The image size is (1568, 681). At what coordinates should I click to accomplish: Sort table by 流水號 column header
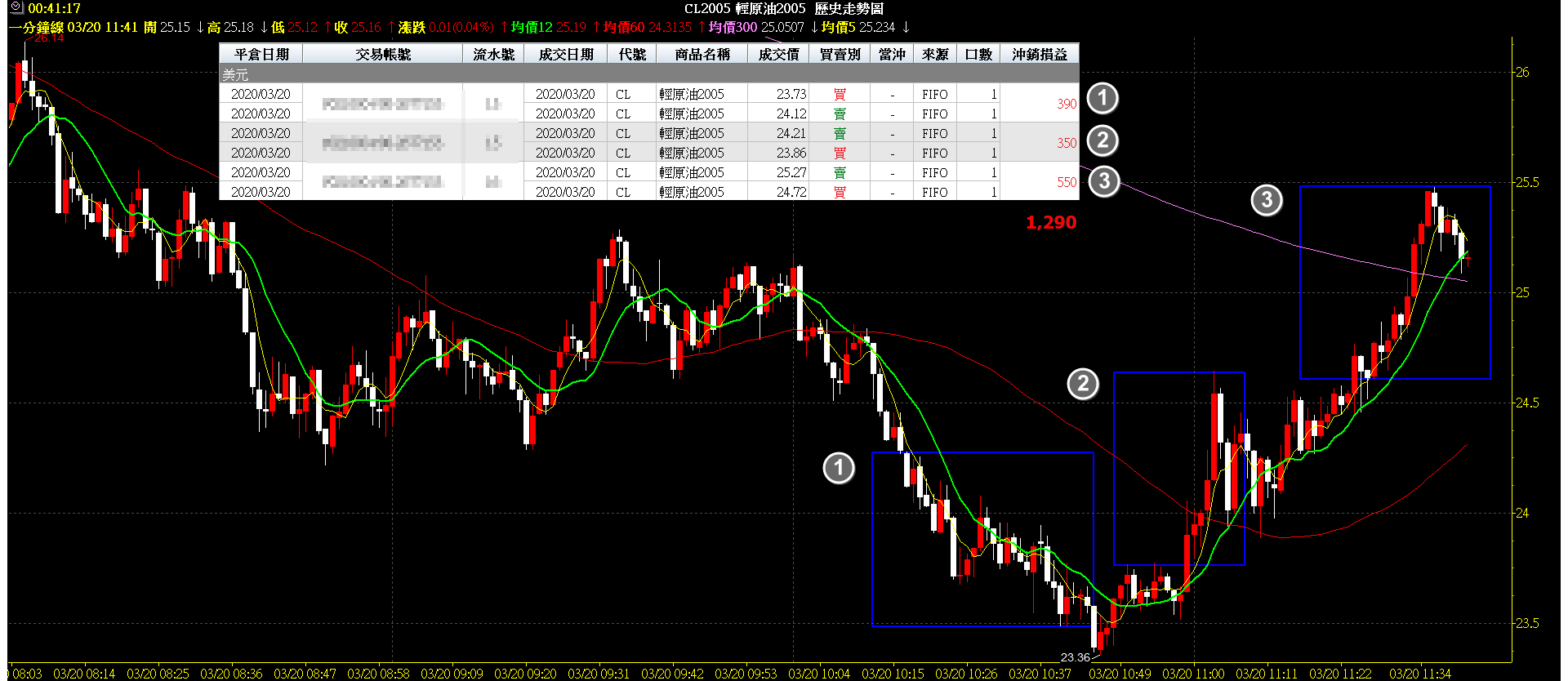click(x=494, y=54)
